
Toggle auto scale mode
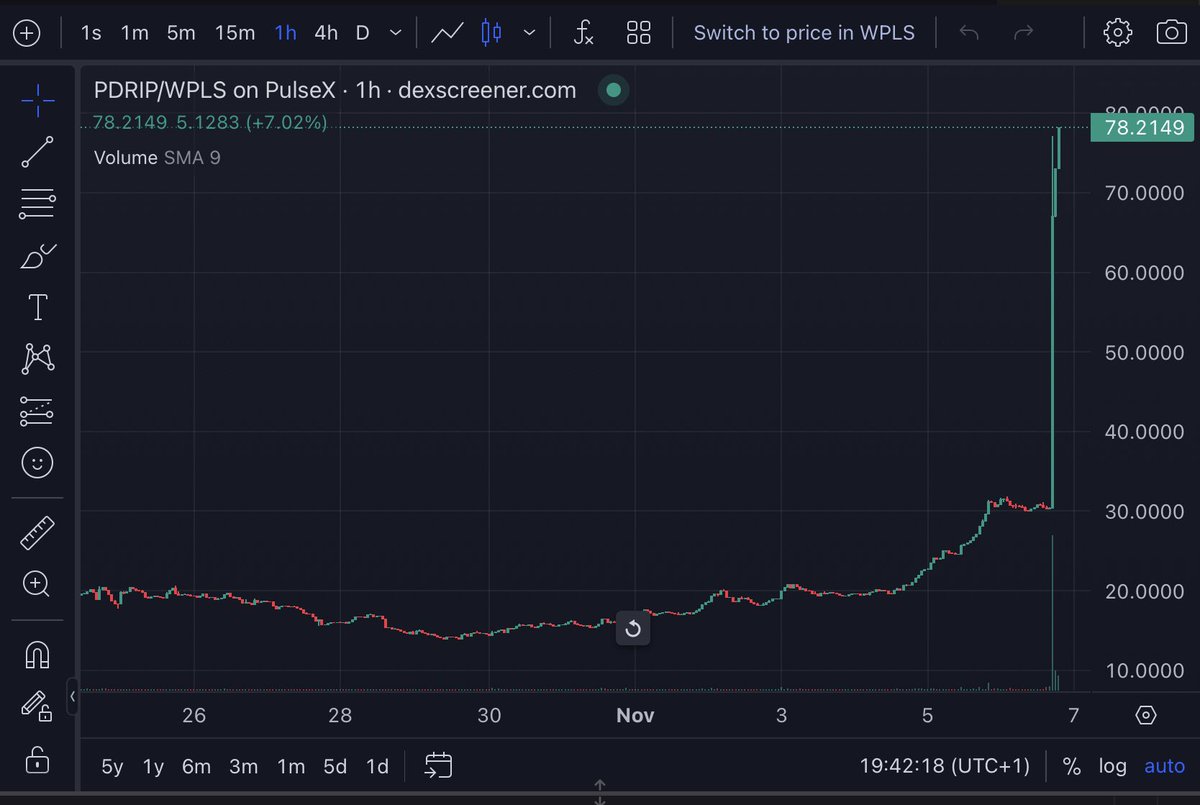(1164, 767)
